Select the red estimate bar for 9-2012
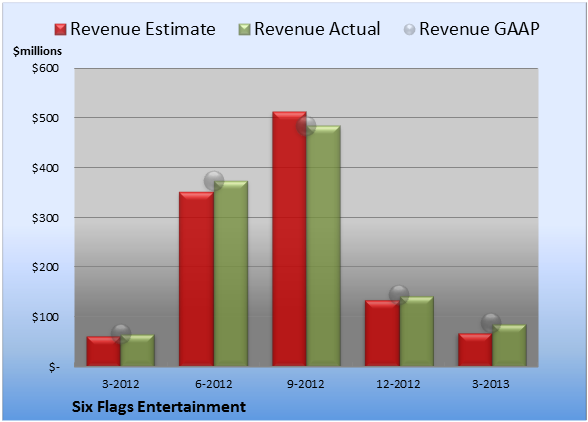 coord(289,239)
